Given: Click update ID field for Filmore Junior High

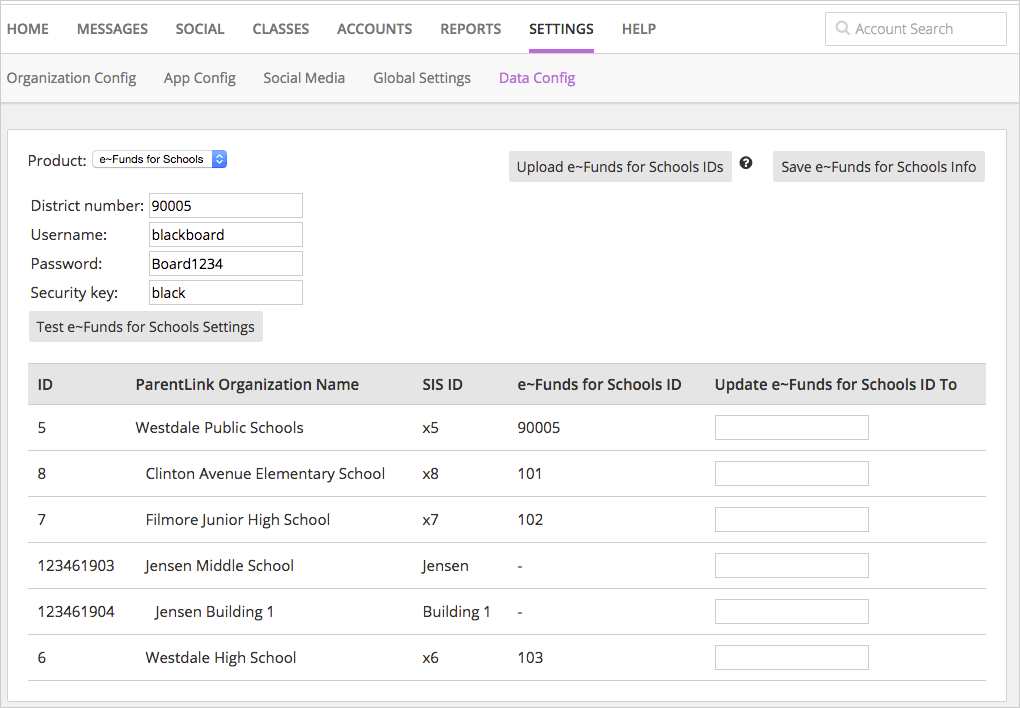Looking at the screenshot, I should click(792, 519).
